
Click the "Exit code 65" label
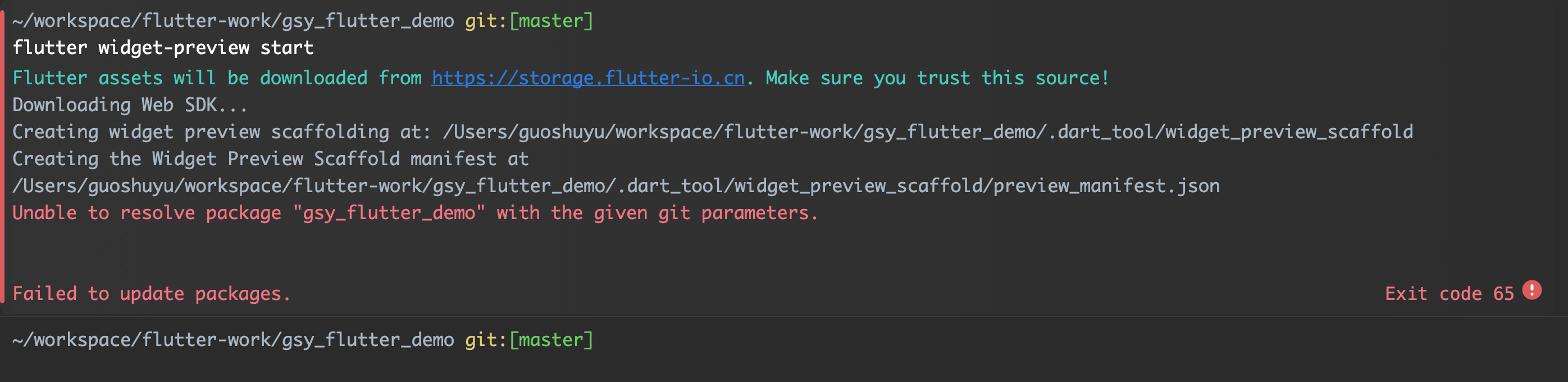pyautogui.click(x=1450, y=294)
